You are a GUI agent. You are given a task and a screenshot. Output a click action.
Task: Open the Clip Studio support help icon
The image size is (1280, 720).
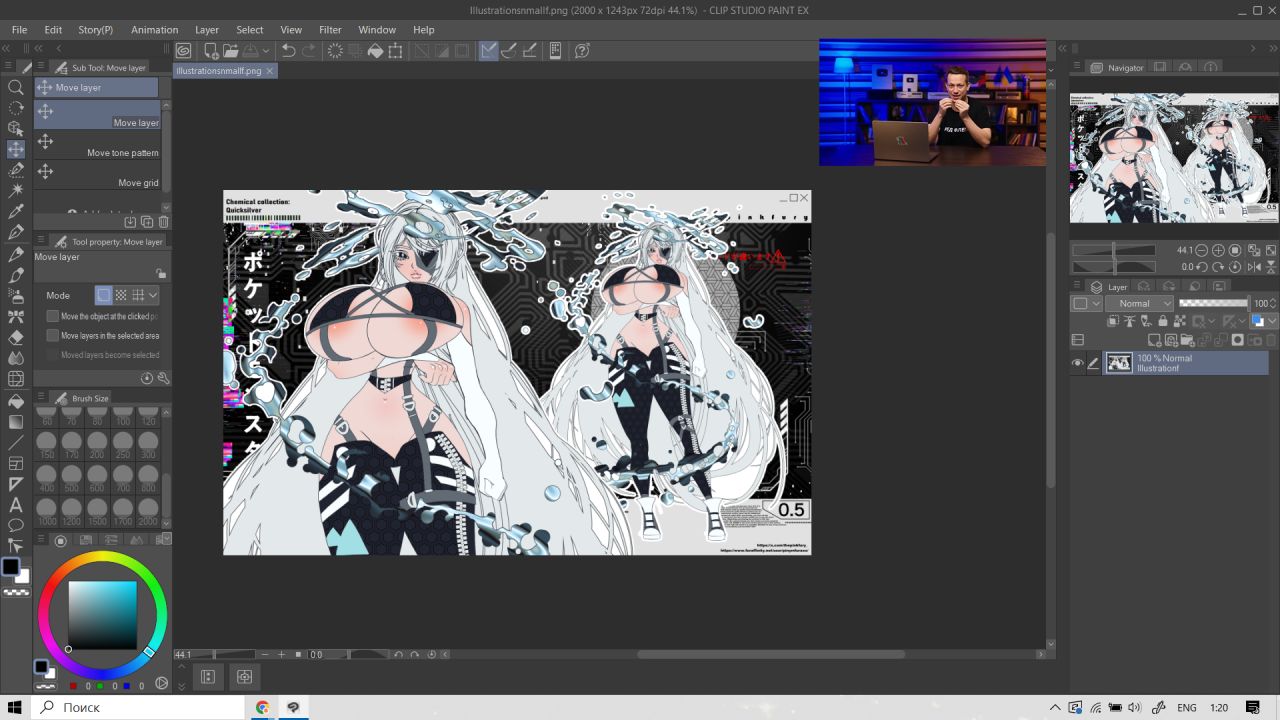tap(582, 51)
